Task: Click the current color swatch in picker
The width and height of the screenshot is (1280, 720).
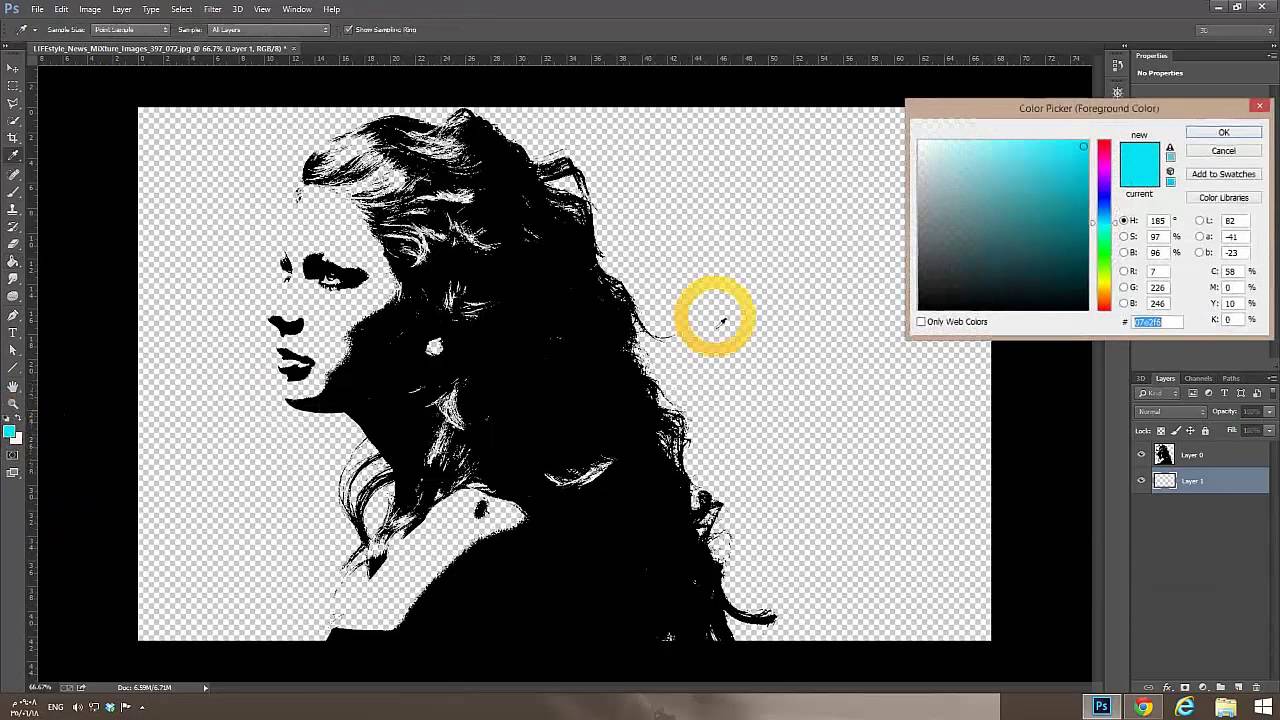Action: [1139, 176]
